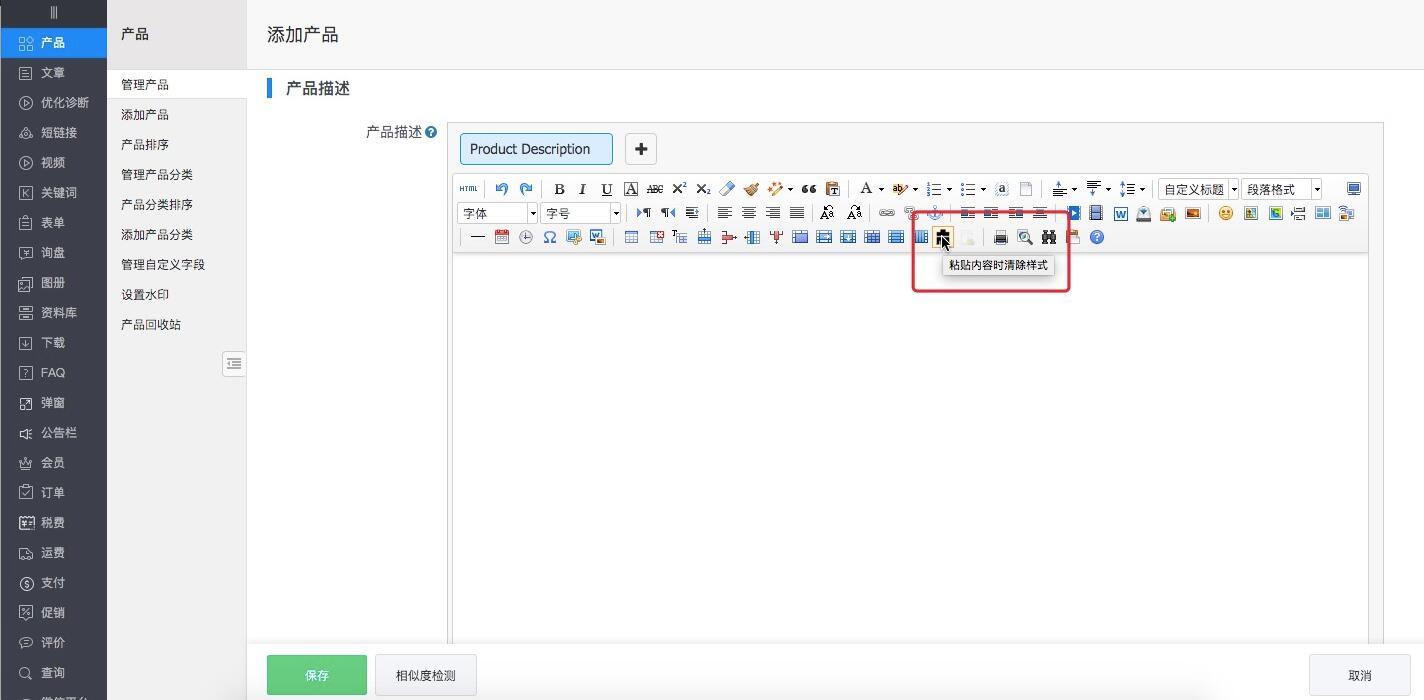Undo the last edit in the editor
Viewport: 1424px width, 700px height.
(502, 189)
